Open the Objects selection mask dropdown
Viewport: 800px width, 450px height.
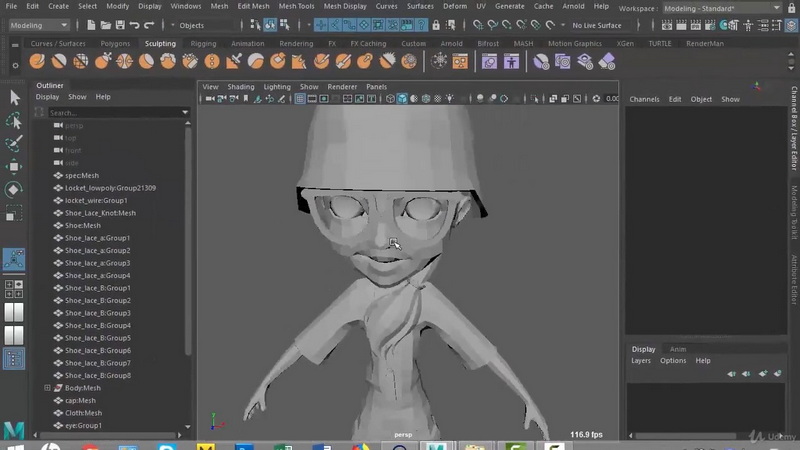204,25
